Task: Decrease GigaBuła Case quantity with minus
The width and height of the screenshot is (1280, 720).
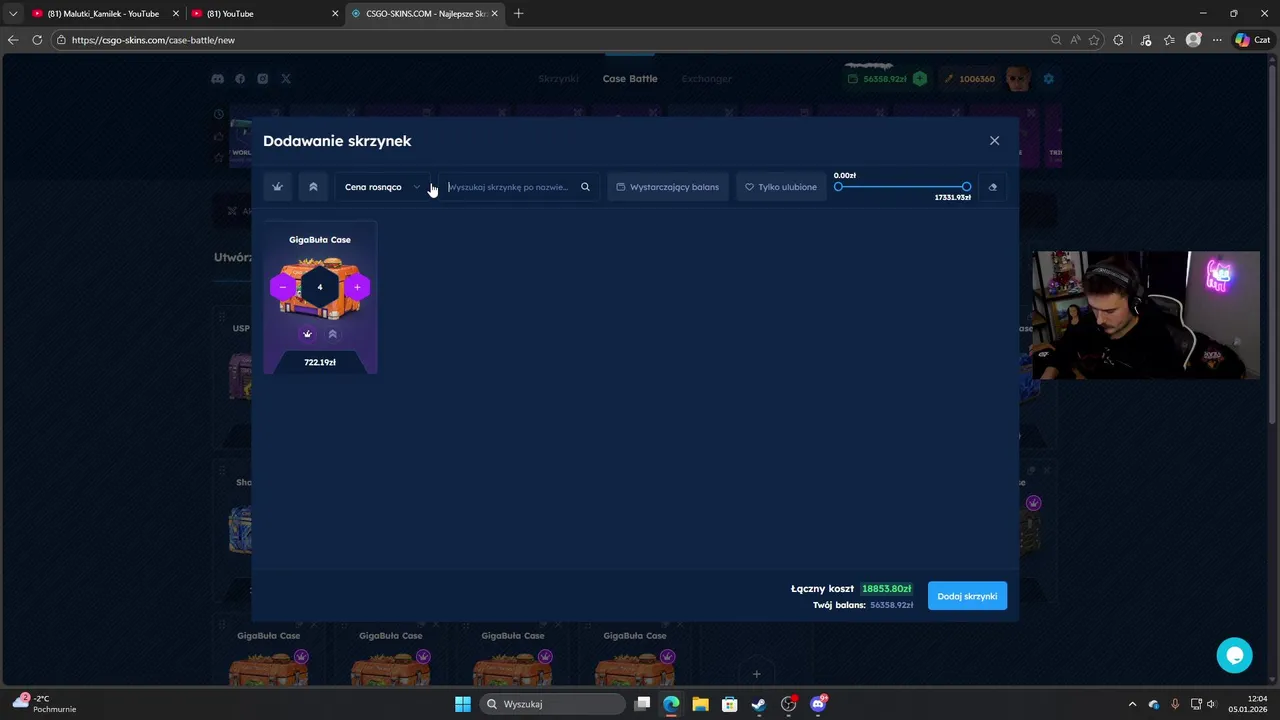Action: click(283, 287)
